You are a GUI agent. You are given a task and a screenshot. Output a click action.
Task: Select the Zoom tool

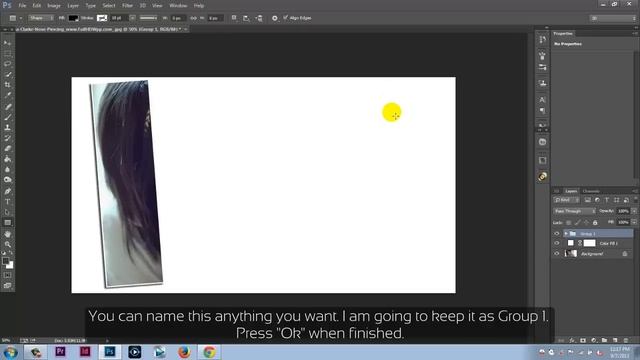tap(7, 244)
